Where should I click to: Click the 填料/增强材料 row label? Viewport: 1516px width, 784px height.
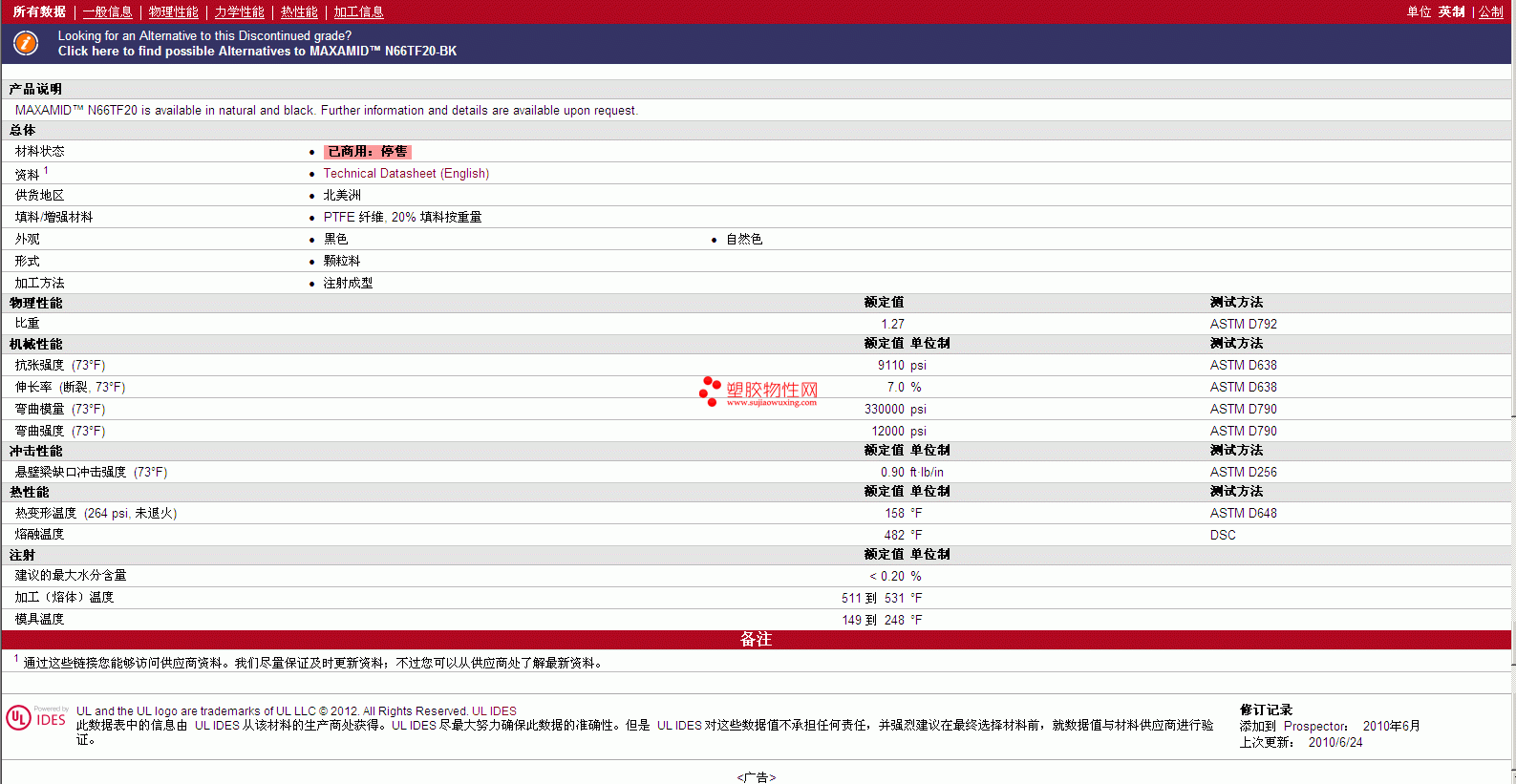point(54,218)
